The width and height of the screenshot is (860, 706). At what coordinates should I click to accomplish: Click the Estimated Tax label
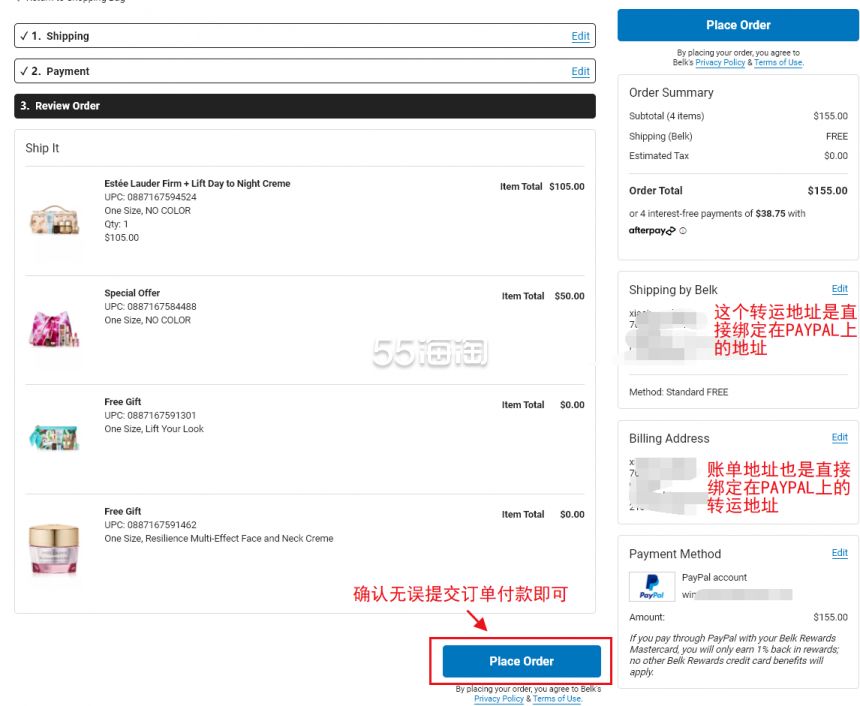[x=659, y=156]
